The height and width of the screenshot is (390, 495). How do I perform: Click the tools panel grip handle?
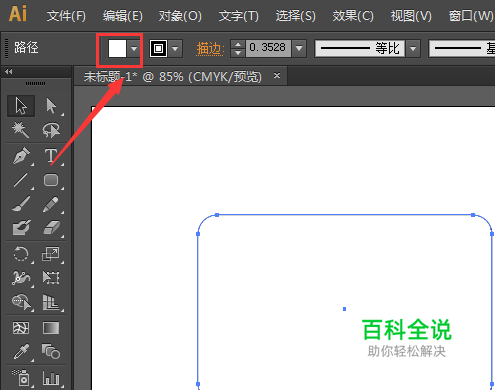(35, 83)
